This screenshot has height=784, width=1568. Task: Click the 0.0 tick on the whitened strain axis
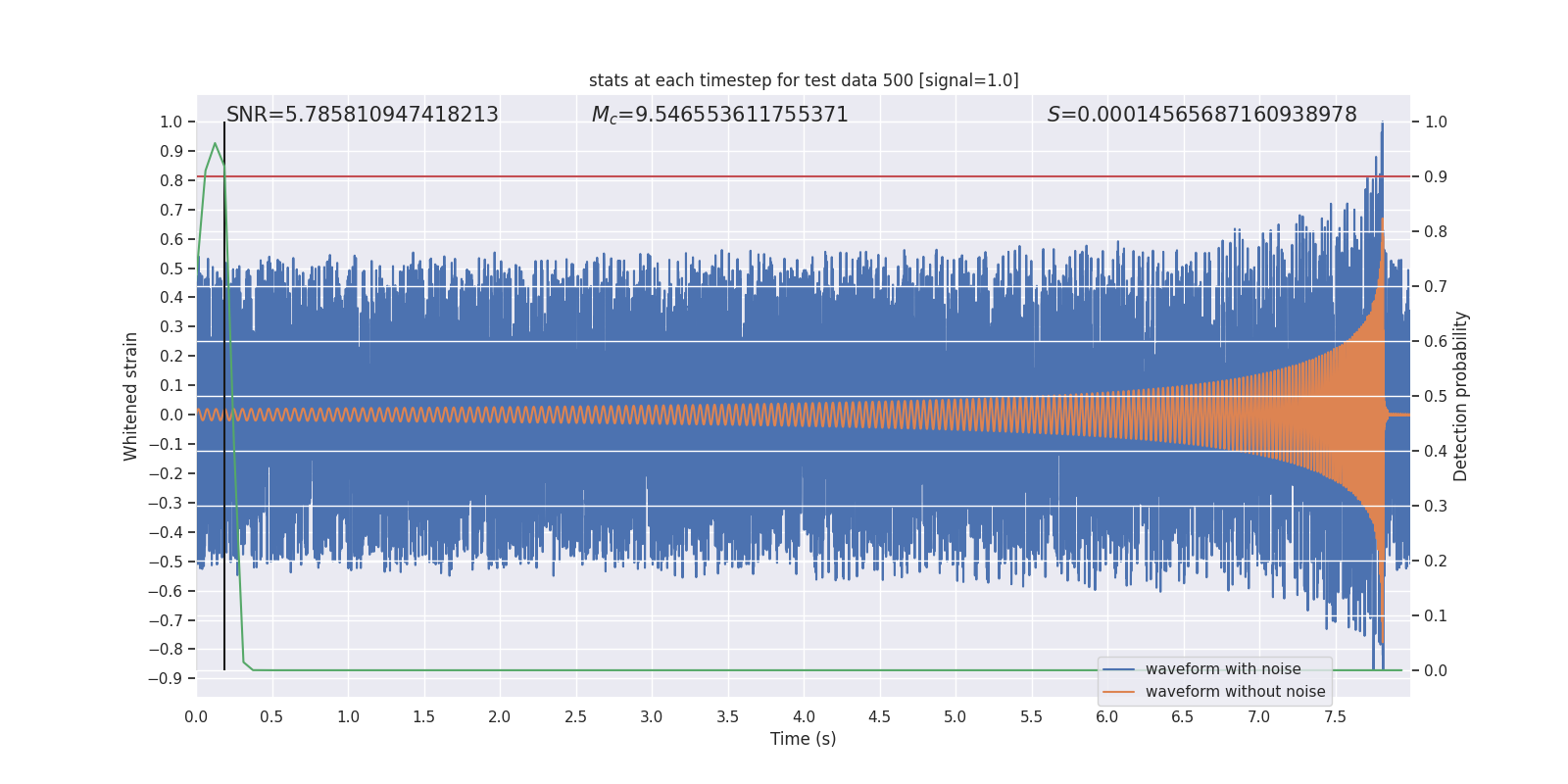point(171,415)
